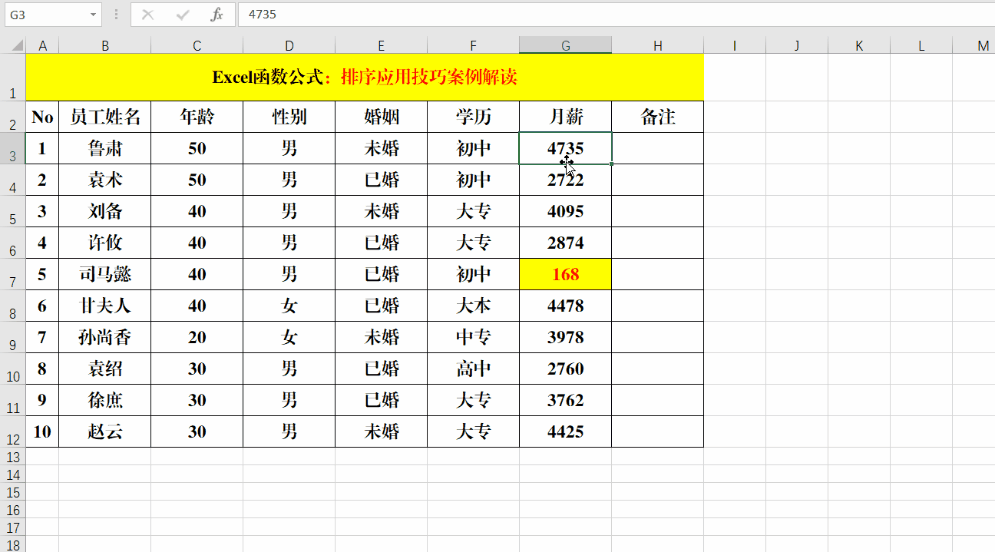Click salary cell 2722

tap(565, 180)
